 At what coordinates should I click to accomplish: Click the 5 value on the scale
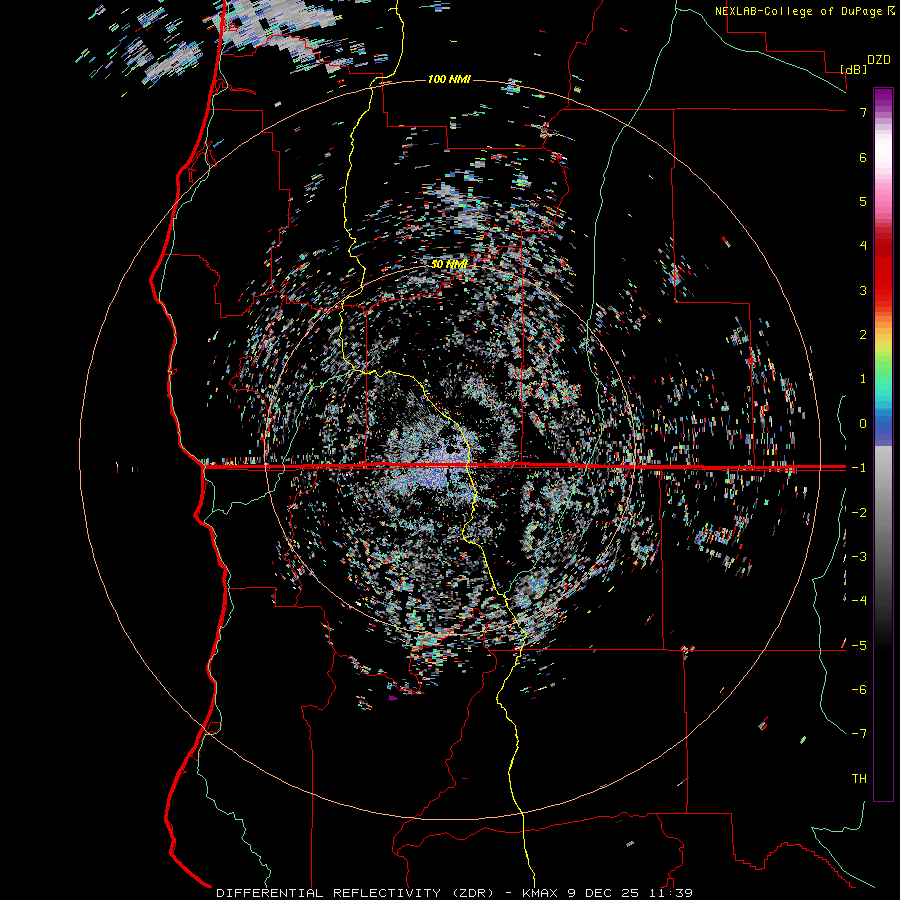[863, 201]
